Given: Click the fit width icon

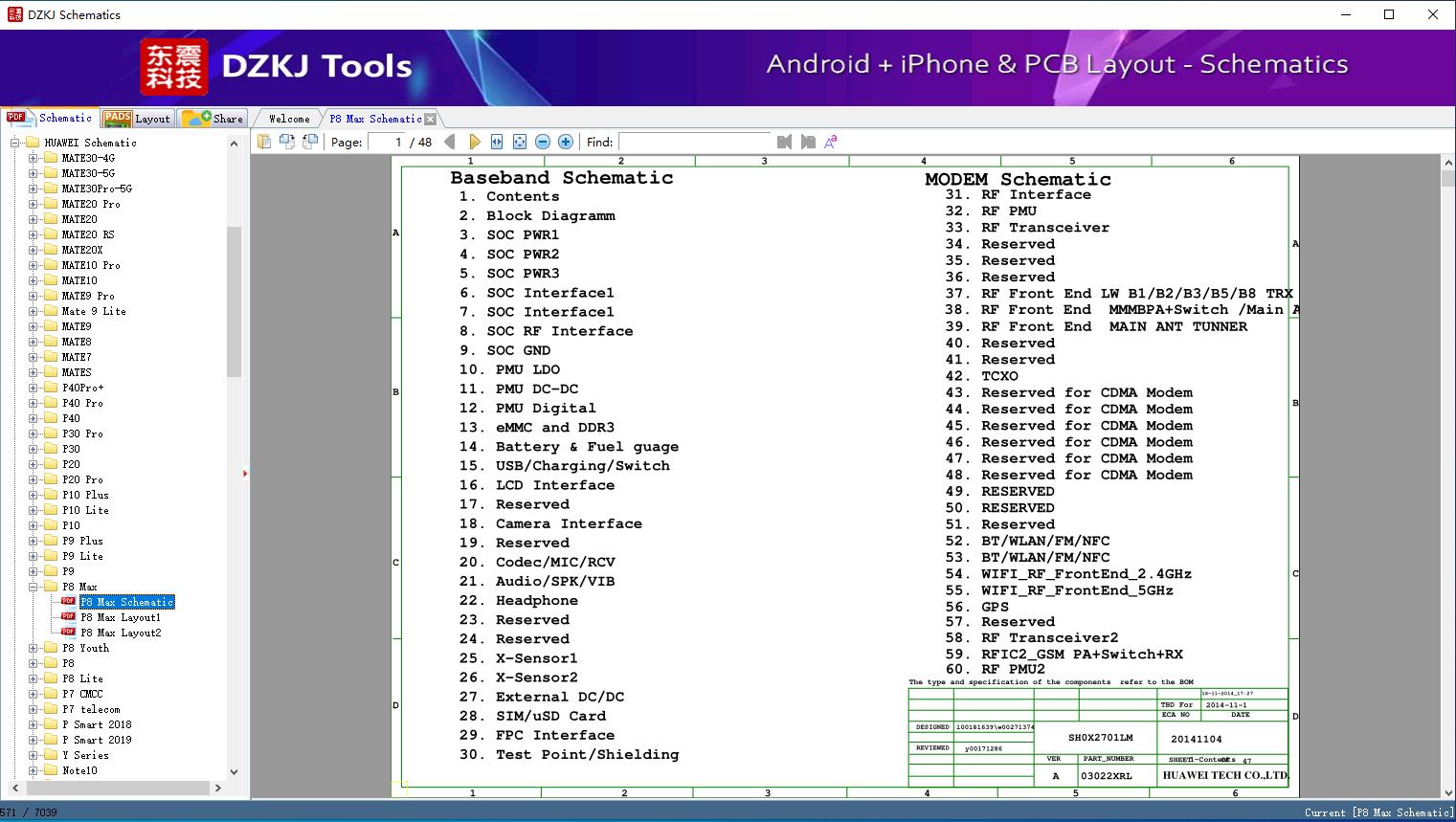Looking at the screenshot, I should click(497, 142).
